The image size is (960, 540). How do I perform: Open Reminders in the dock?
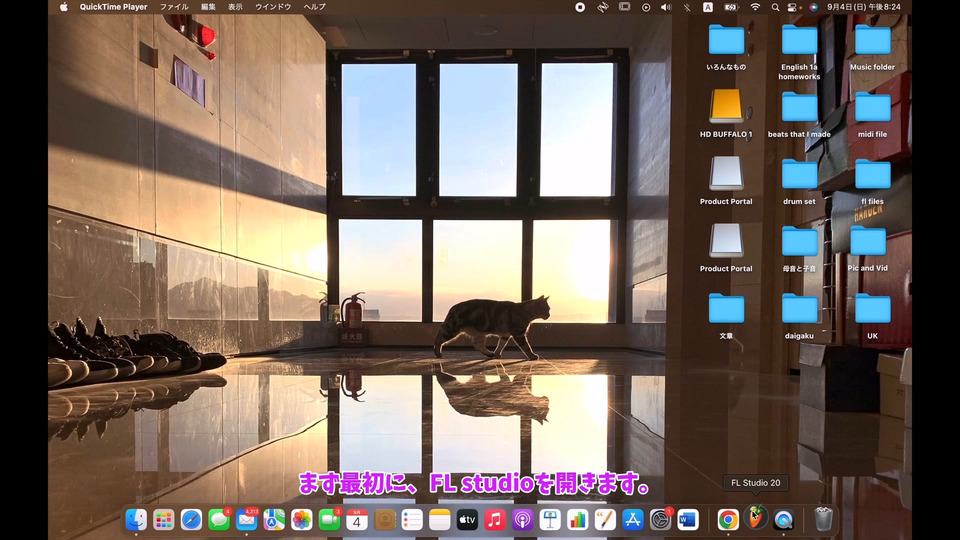(x=412, y=520)
